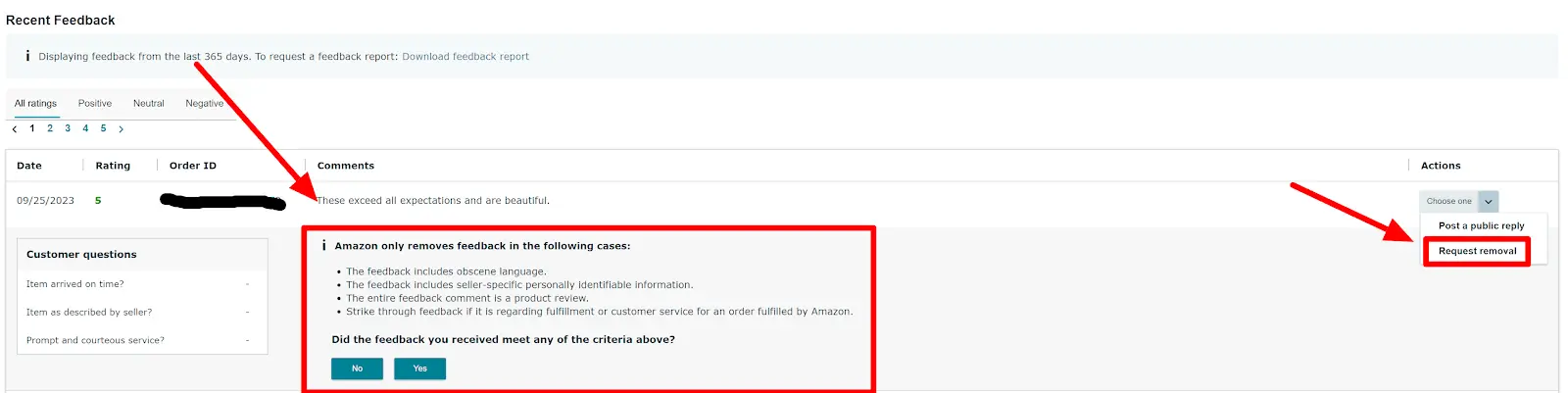Viewport: 1568px width, 393px height.
Task: Open feedback page 4
Action: click(x=85, y=128)
